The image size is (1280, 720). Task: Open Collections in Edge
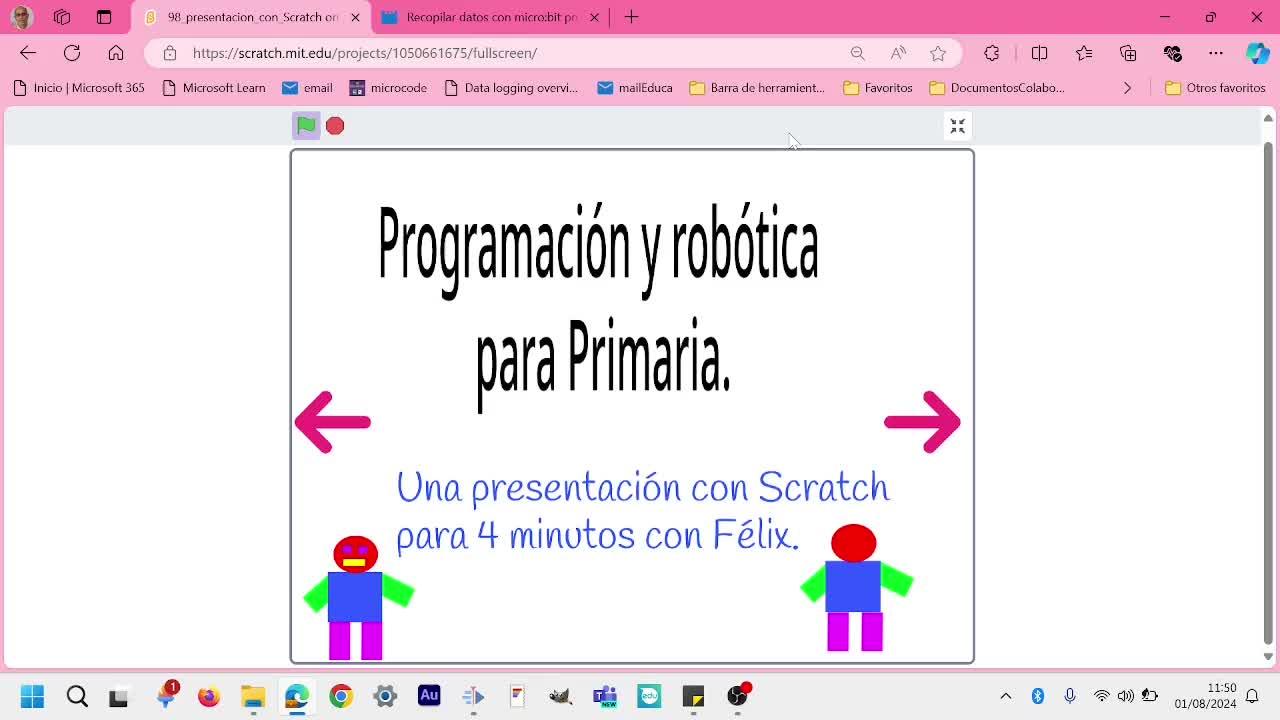click(1128, 53)
